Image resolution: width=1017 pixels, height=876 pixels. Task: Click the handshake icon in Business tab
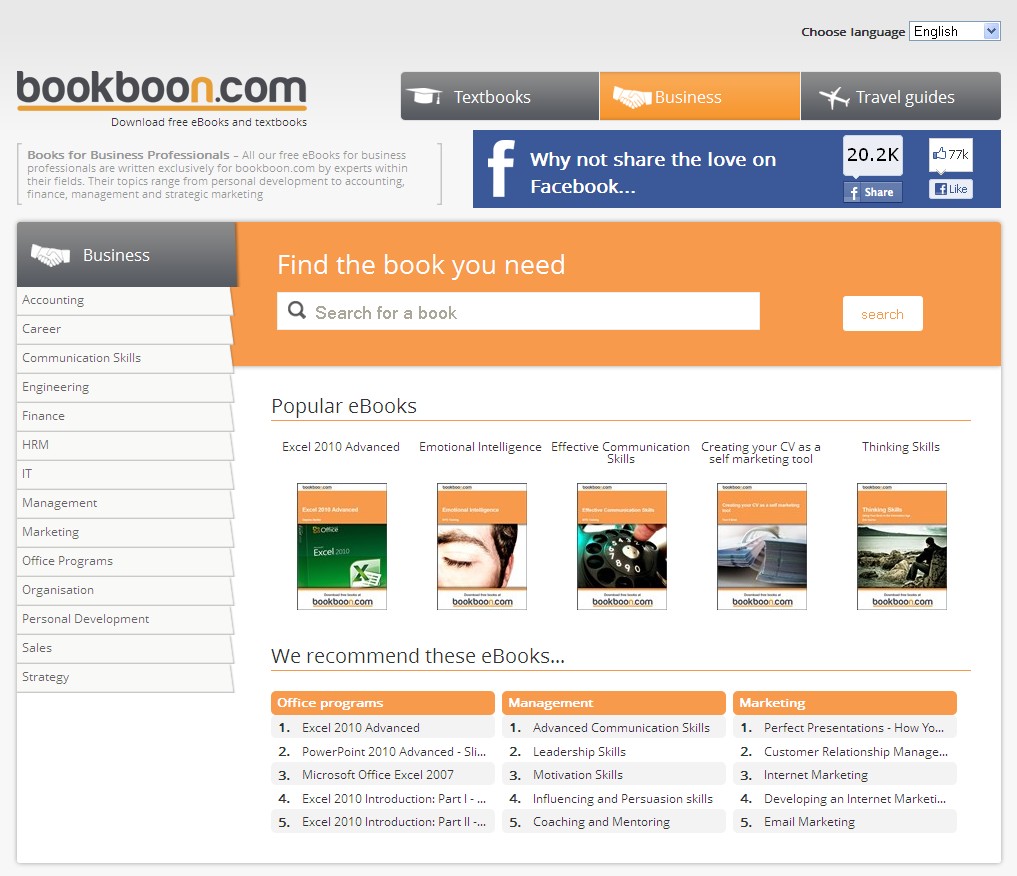[x=631, y=97]
